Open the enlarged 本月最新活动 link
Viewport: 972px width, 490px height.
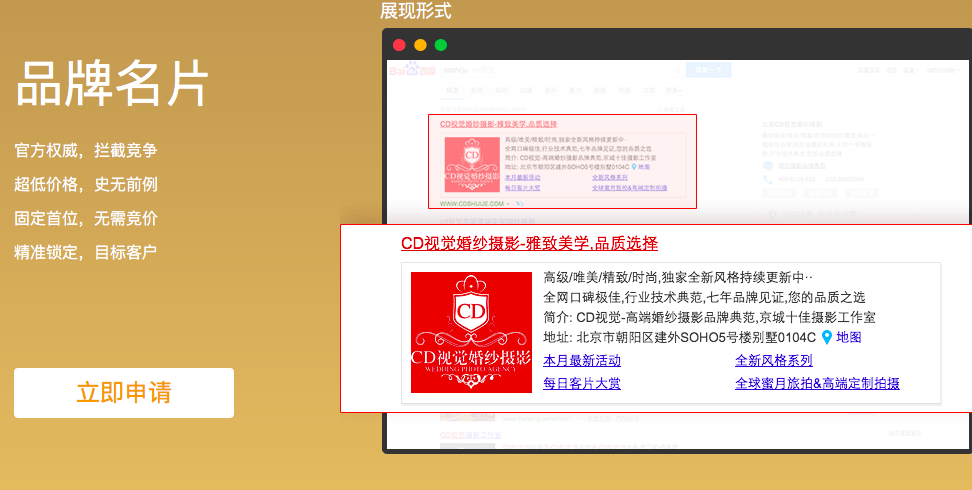(x=581, y=360)
